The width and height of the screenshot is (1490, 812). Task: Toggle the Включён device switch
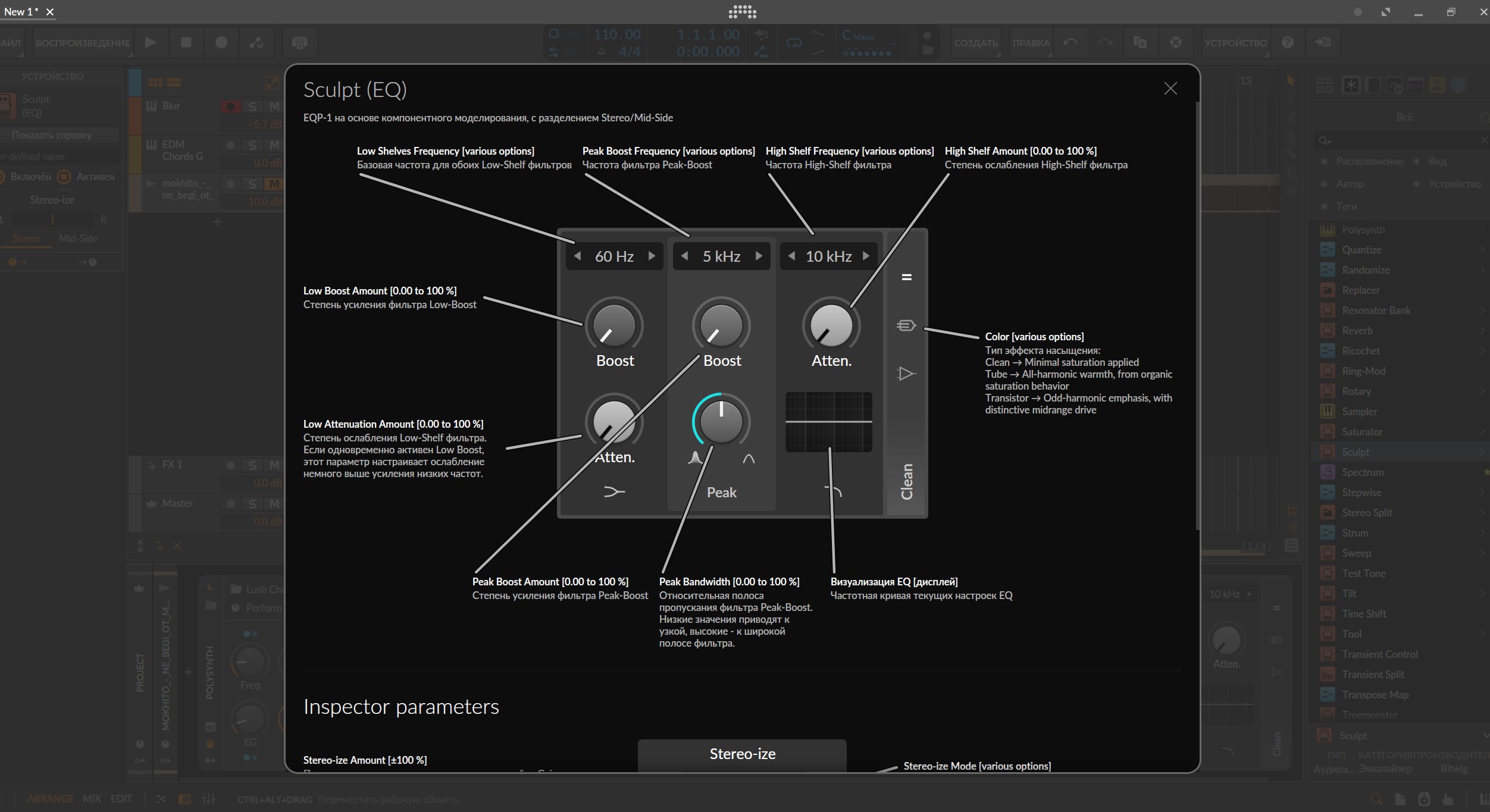click(25, 177)
